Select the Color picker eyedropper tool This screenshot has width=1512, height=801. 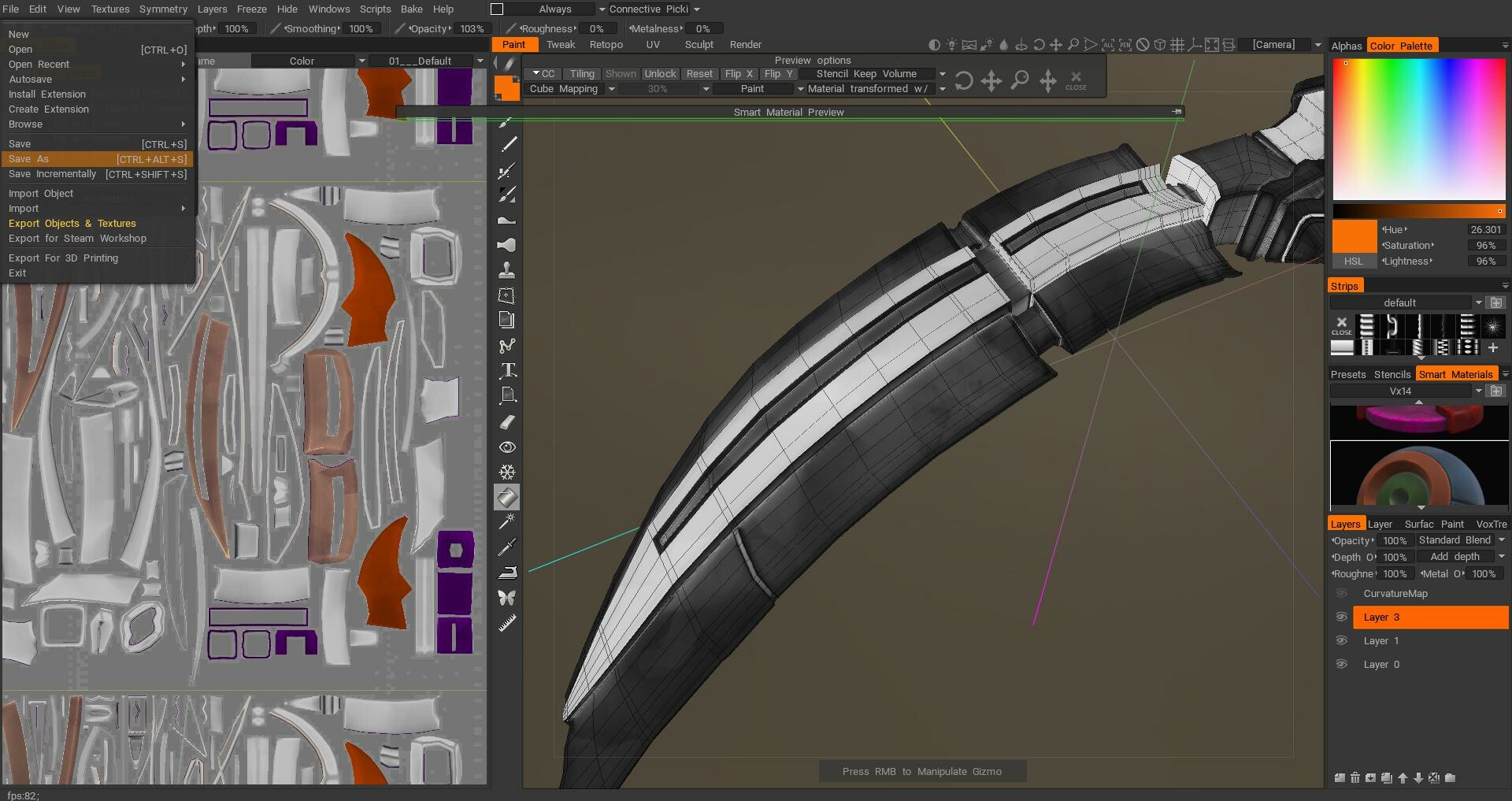click(x=507, y=547)
